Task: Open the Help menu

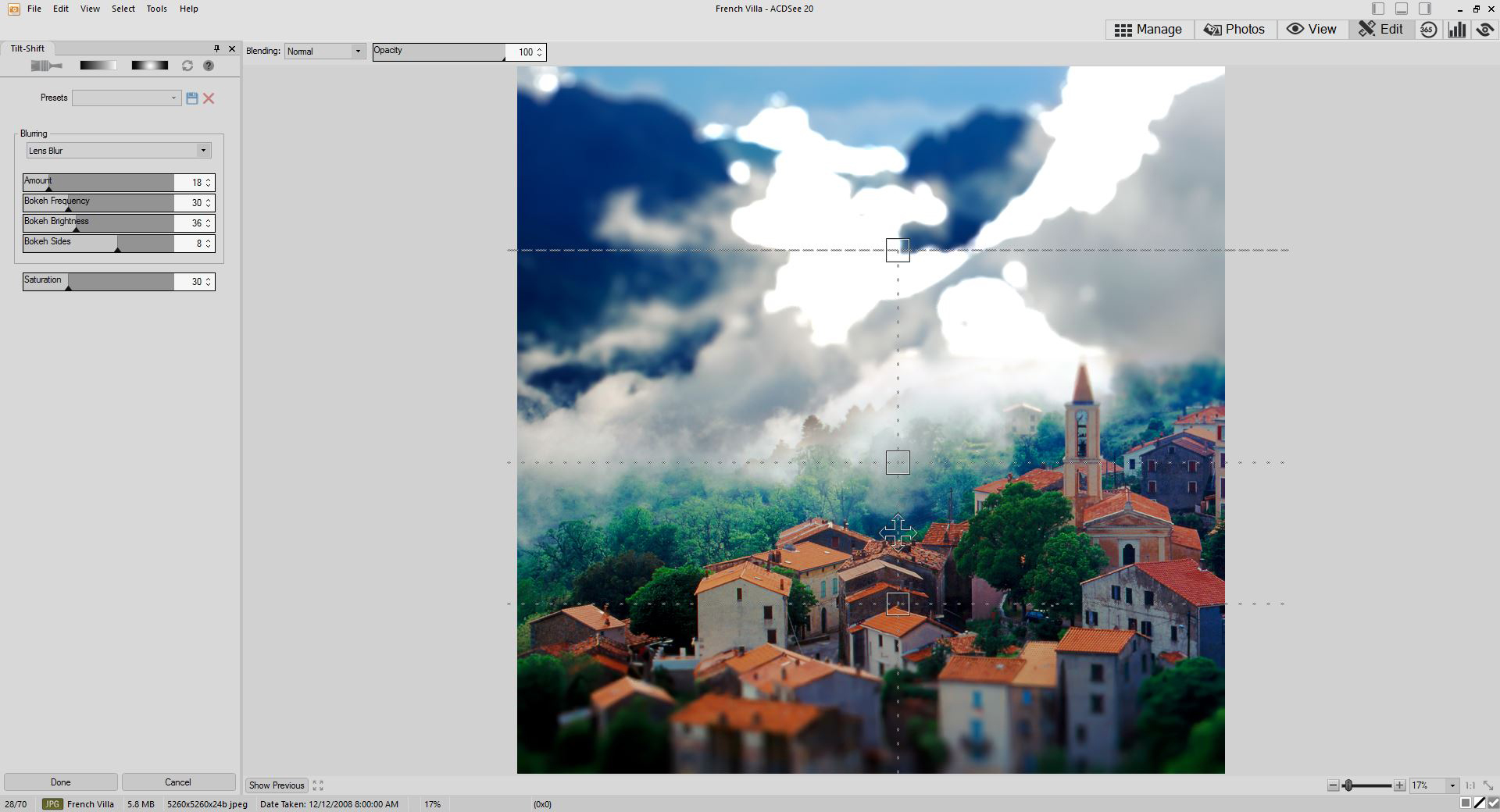Action: pyautogui.click(x=189, y=9)
